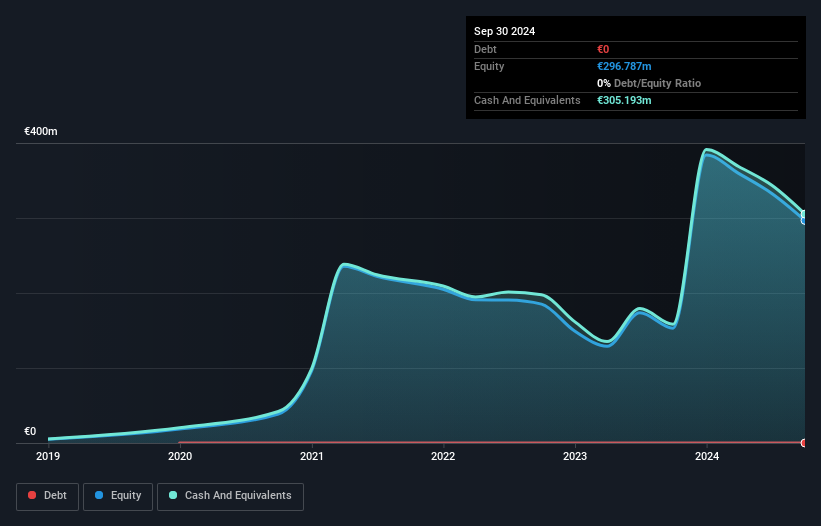Click the 2021 x-axis label
The image size is (821, 526).
[312, 456]
